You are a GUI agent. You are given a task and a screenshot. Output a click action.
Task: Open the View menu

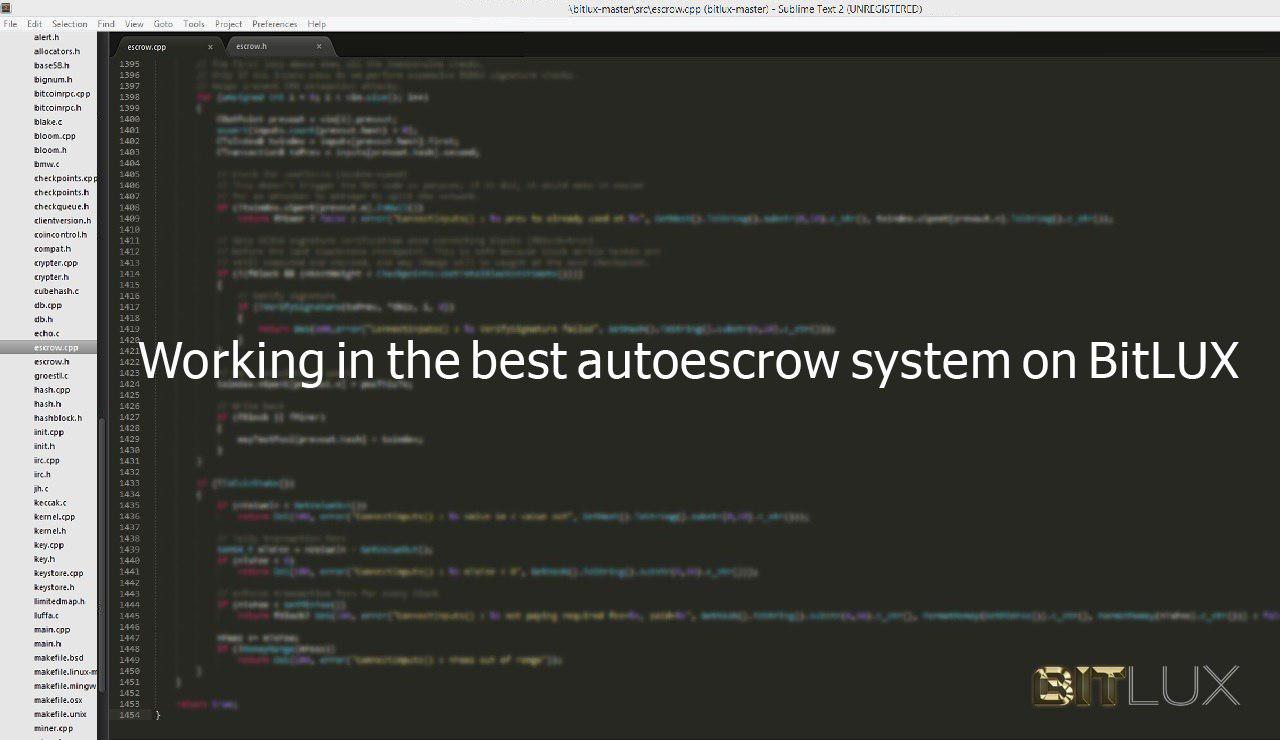click(x=134, y=24)
